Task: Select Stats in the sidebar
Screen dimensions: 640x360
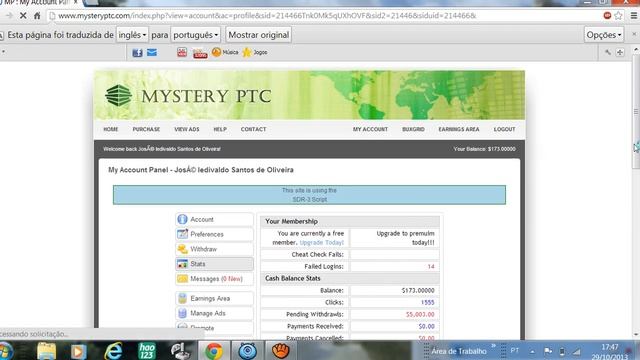Action: point(214,264)
